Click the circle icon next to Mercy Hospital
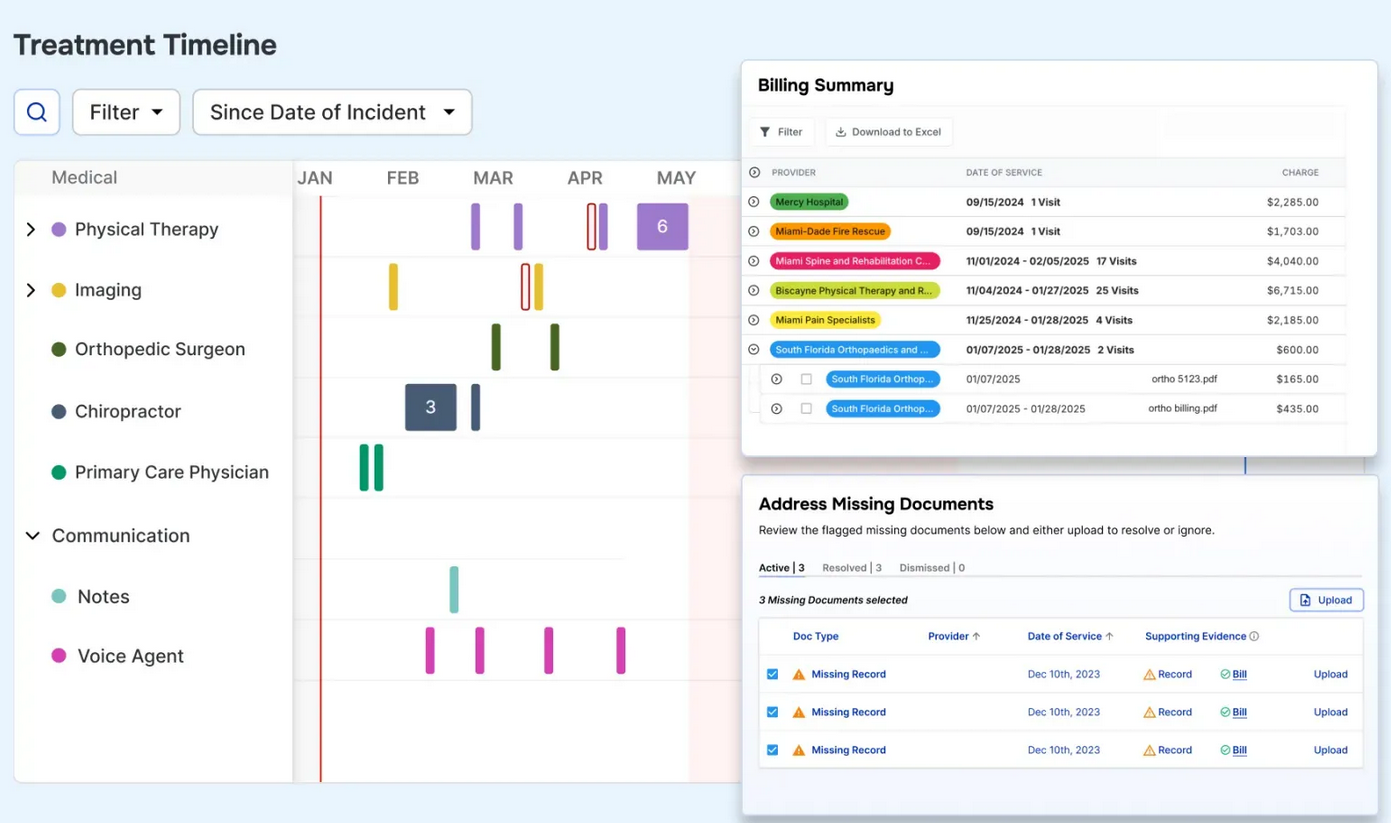This screenshot has width=1391, height=823. tap(754, 202)
